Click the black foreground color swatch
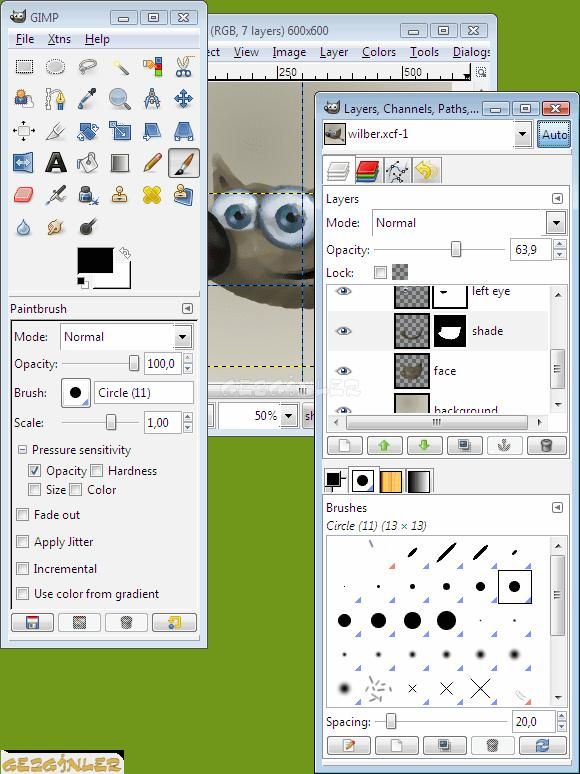Viewport: 580px width, 774px height. [x=95, y=260]
